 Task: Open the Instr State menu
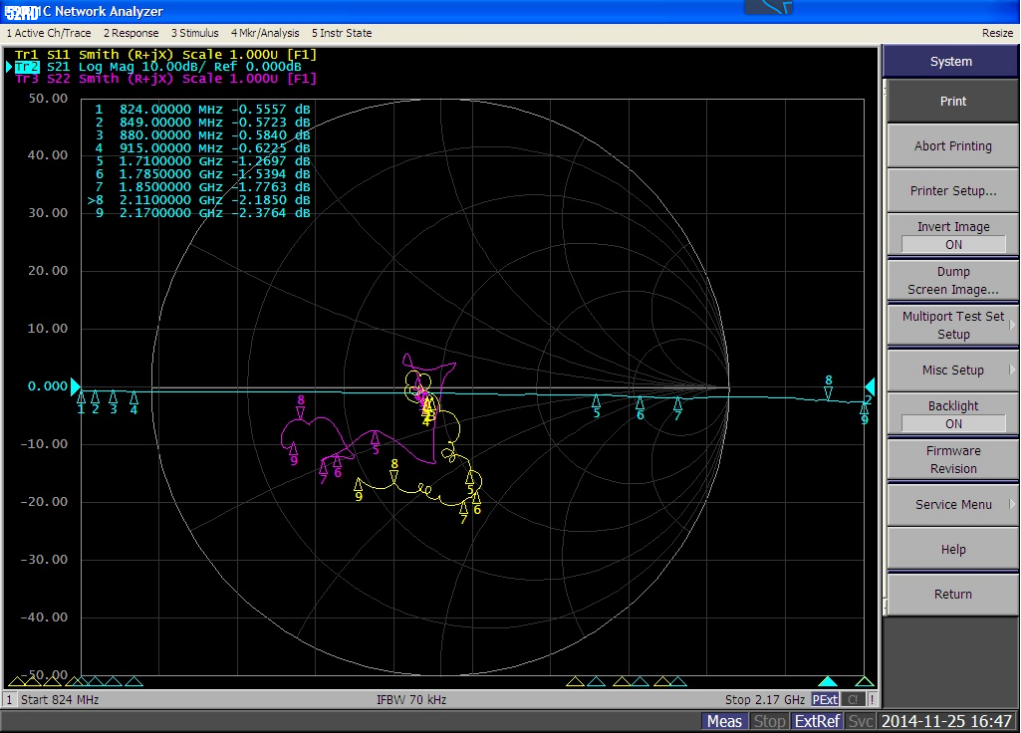click(342, 33)
